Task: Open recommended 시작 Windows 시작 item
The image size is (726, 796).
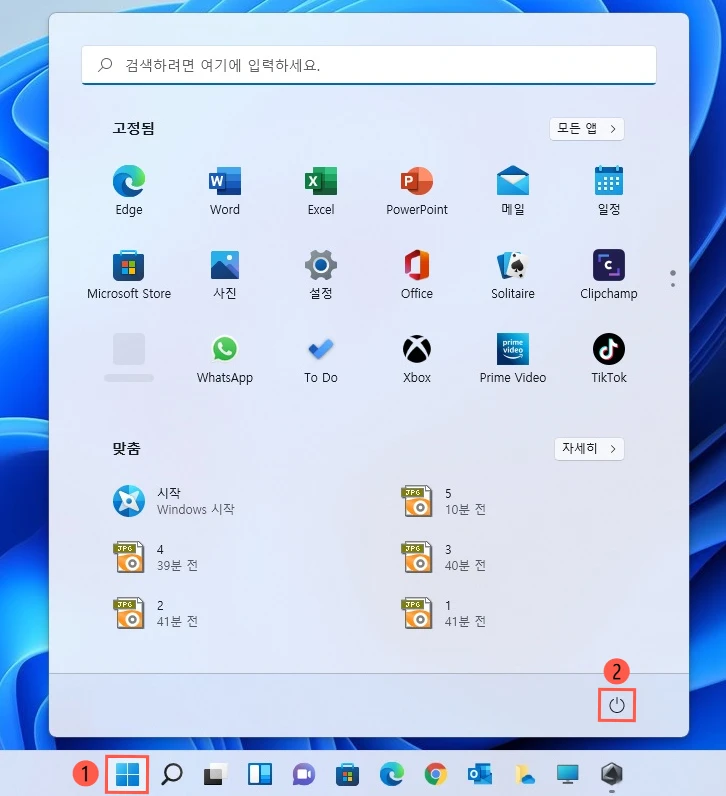Action: coord(173,501)
